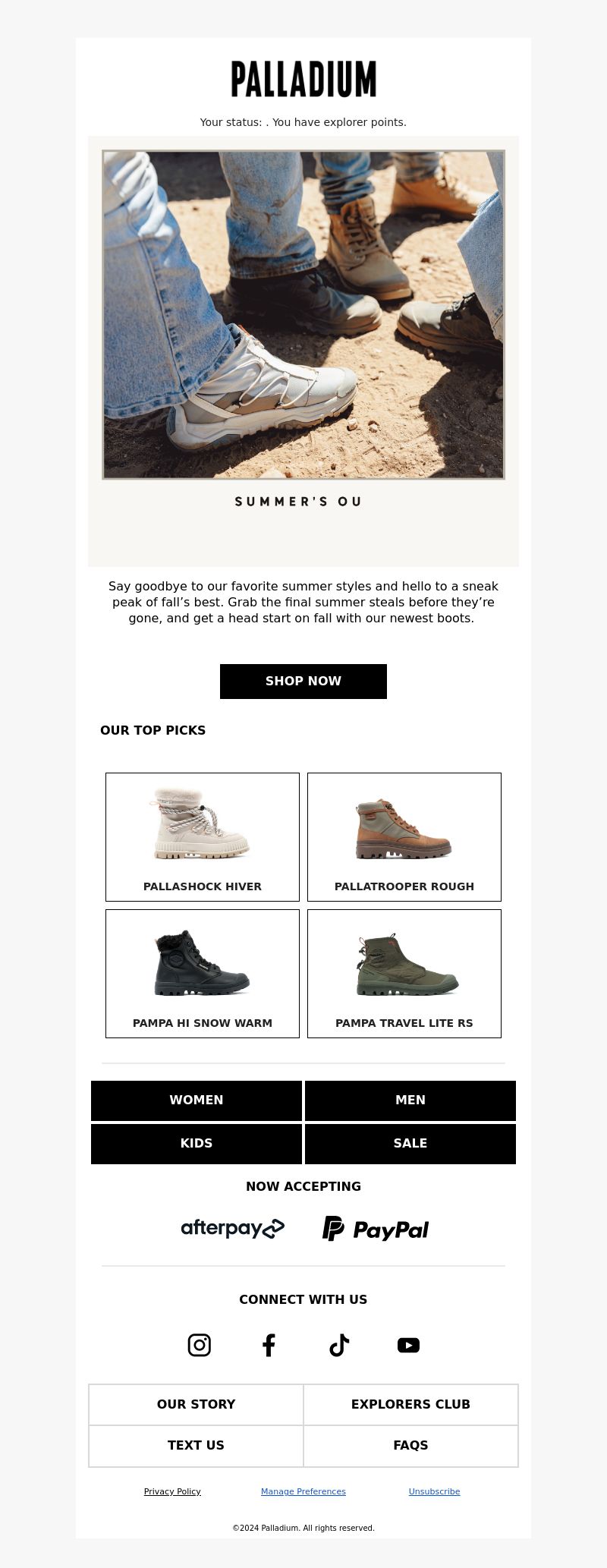Open the hero image of boots on sand

point(303,315)
